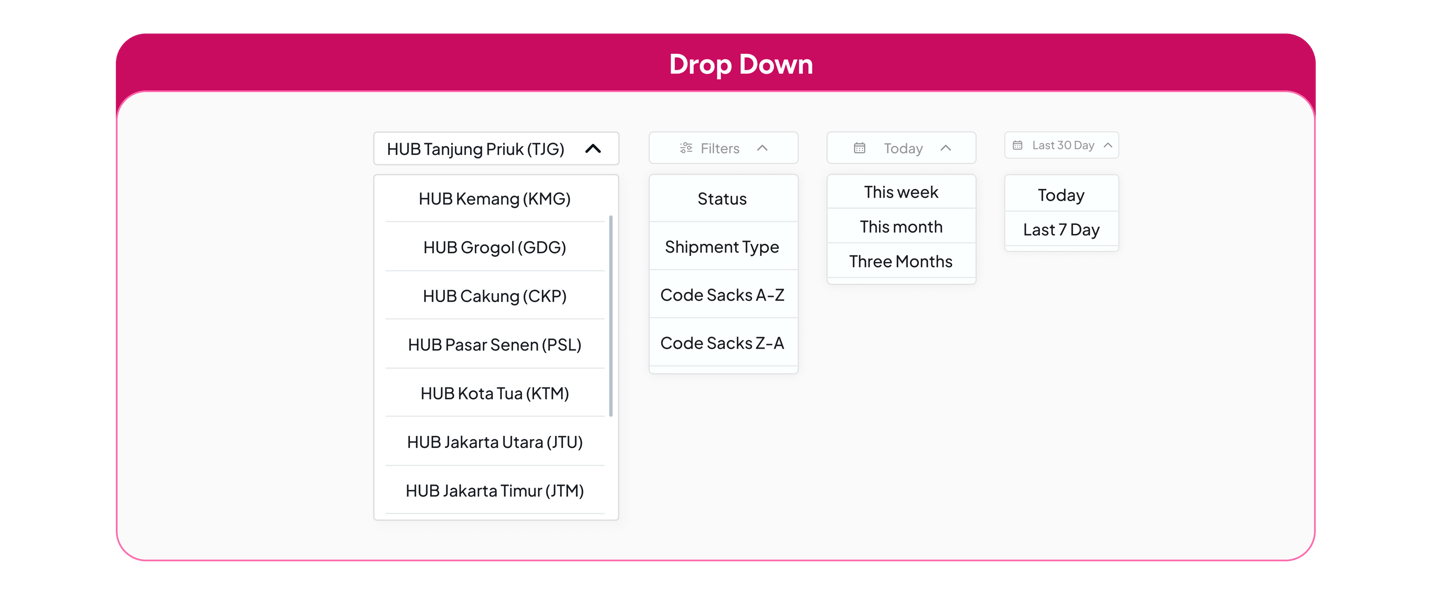Select HUB Jakarta Timur (JTM)
This screenshot has height=593, width=1440.
(495, 490)
